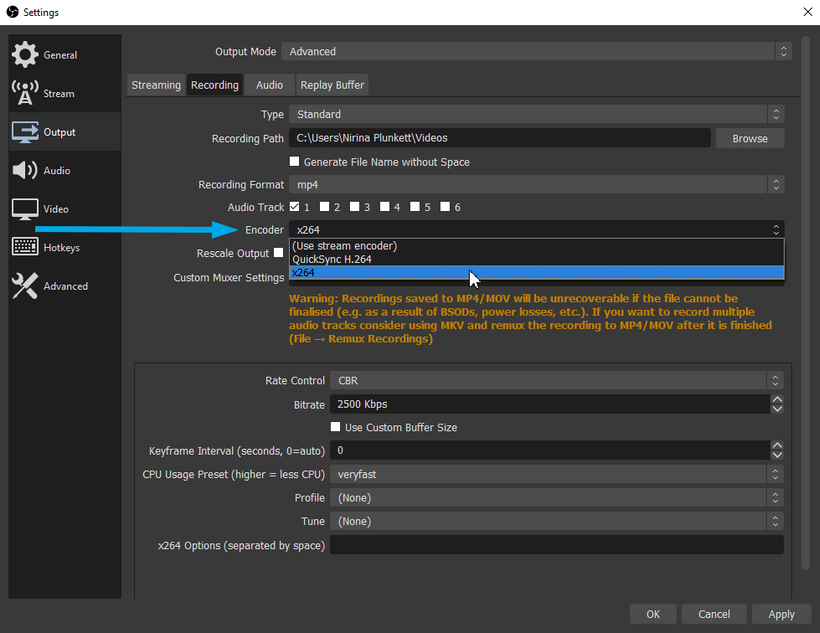
Task: Increase Bitrate using the up stepper arrow
Action: (x=776, y=399)
